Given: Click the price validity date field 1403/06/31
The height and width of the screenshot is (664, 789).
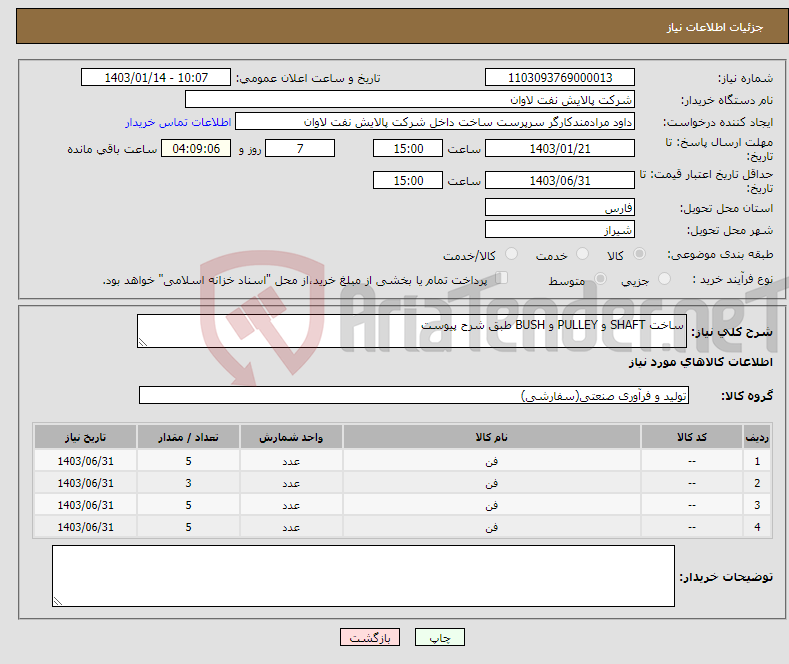Looking at the screenshot, I should click(560, 180).
